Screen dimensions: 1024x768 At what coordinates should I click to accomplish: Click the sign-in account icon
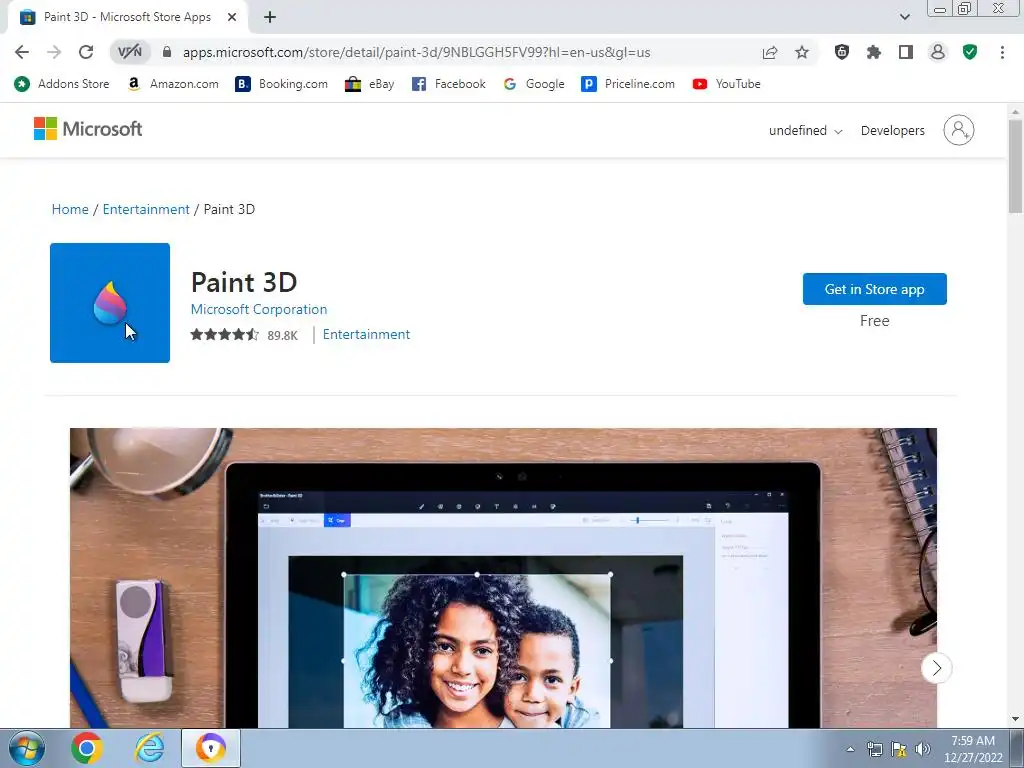click(959, 130)
